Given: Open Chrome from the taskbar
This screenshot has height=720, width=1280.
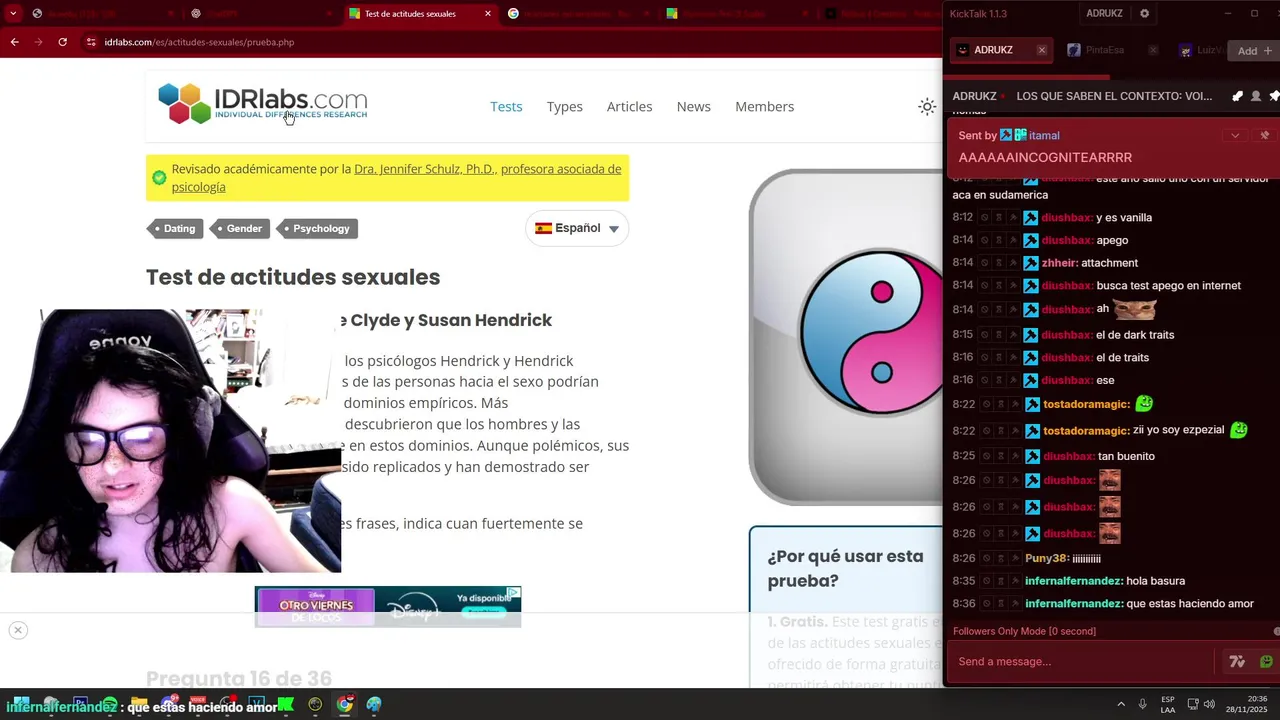Looking at the screenshot, I should click(x=344, y=705).
